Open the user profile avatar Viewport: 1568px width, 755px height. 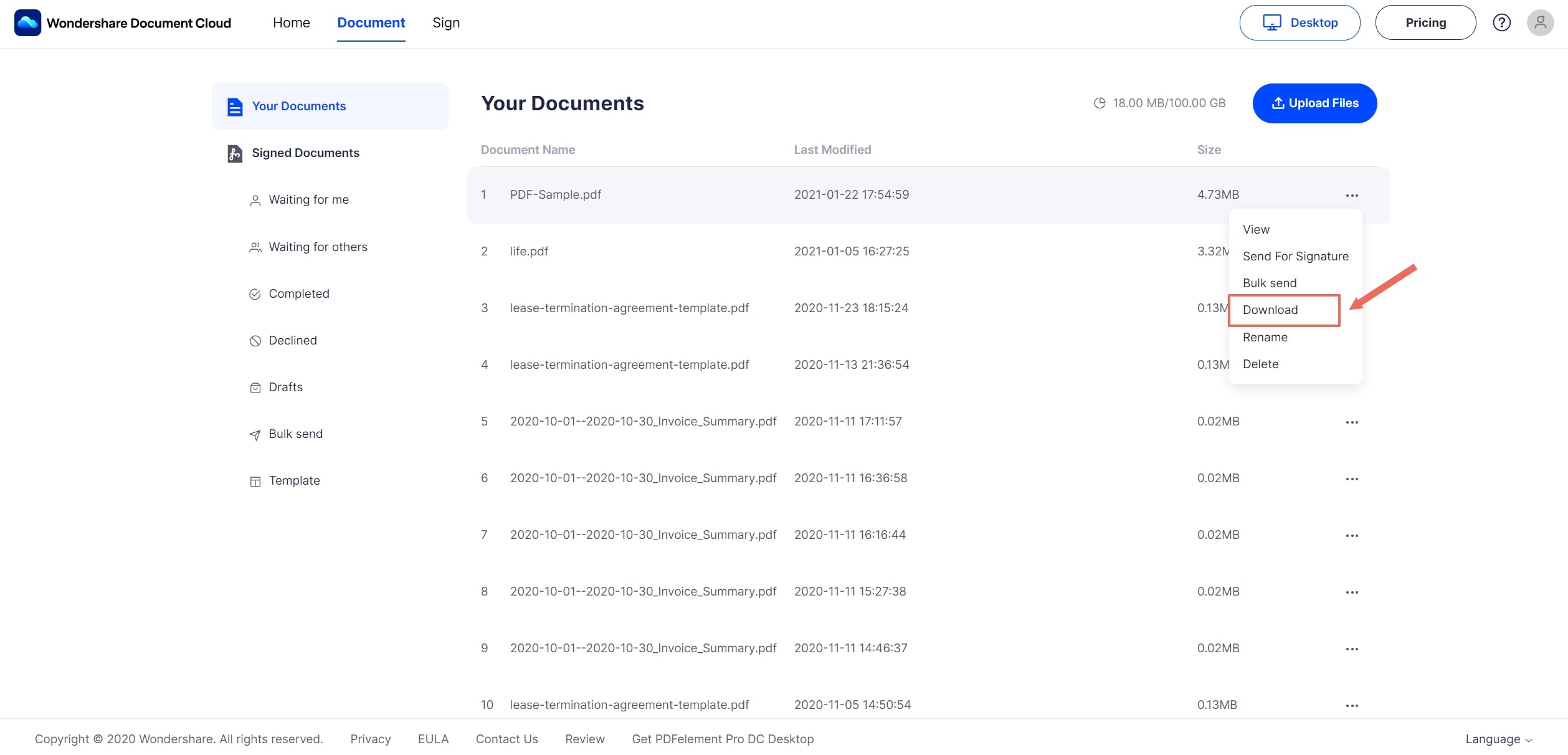coord(1540,22)
